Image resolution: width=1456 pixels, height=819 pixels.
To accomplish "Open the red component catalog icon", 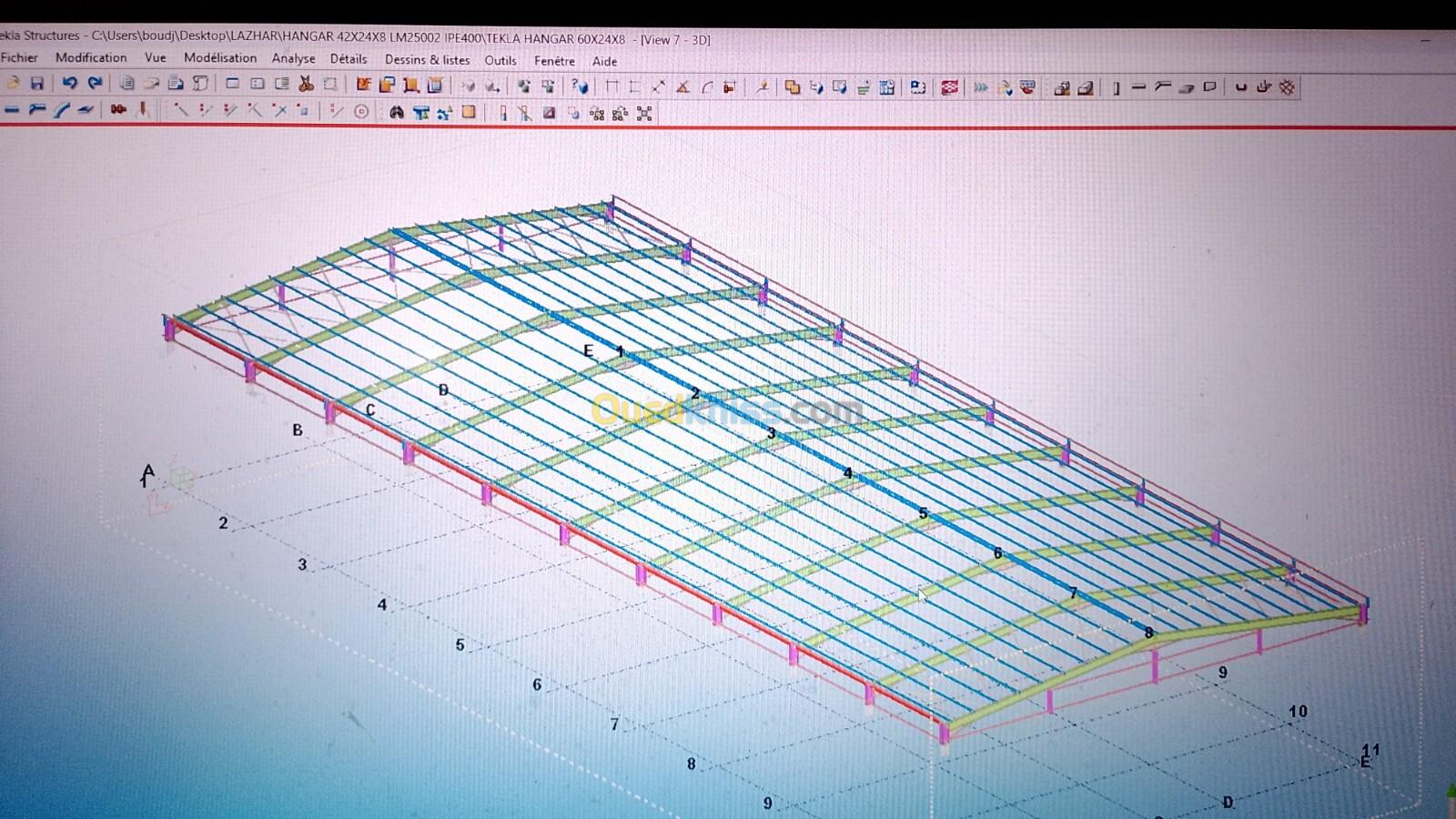I will pyautogui.click(x=949, y=88).
